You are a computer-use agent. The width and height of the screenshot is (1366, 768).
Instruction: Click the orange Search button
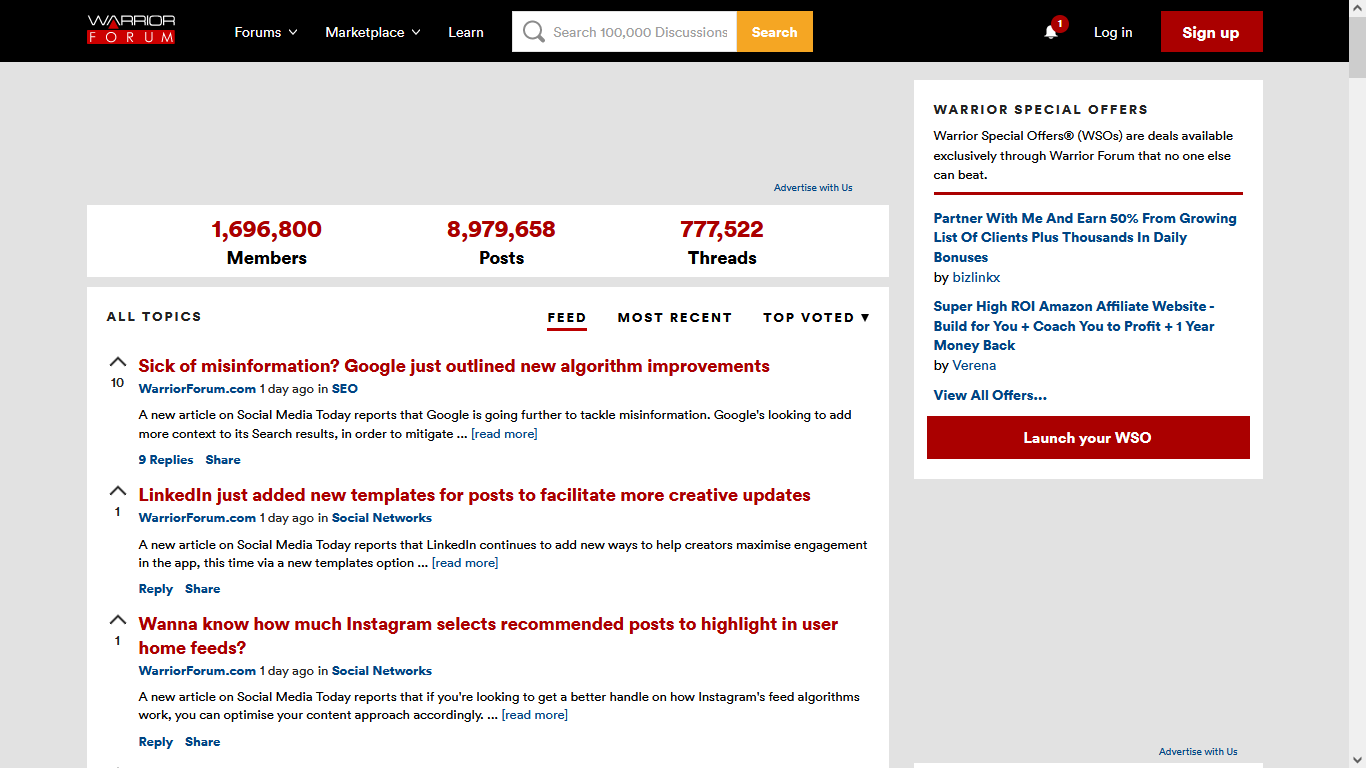click(775, 32)
